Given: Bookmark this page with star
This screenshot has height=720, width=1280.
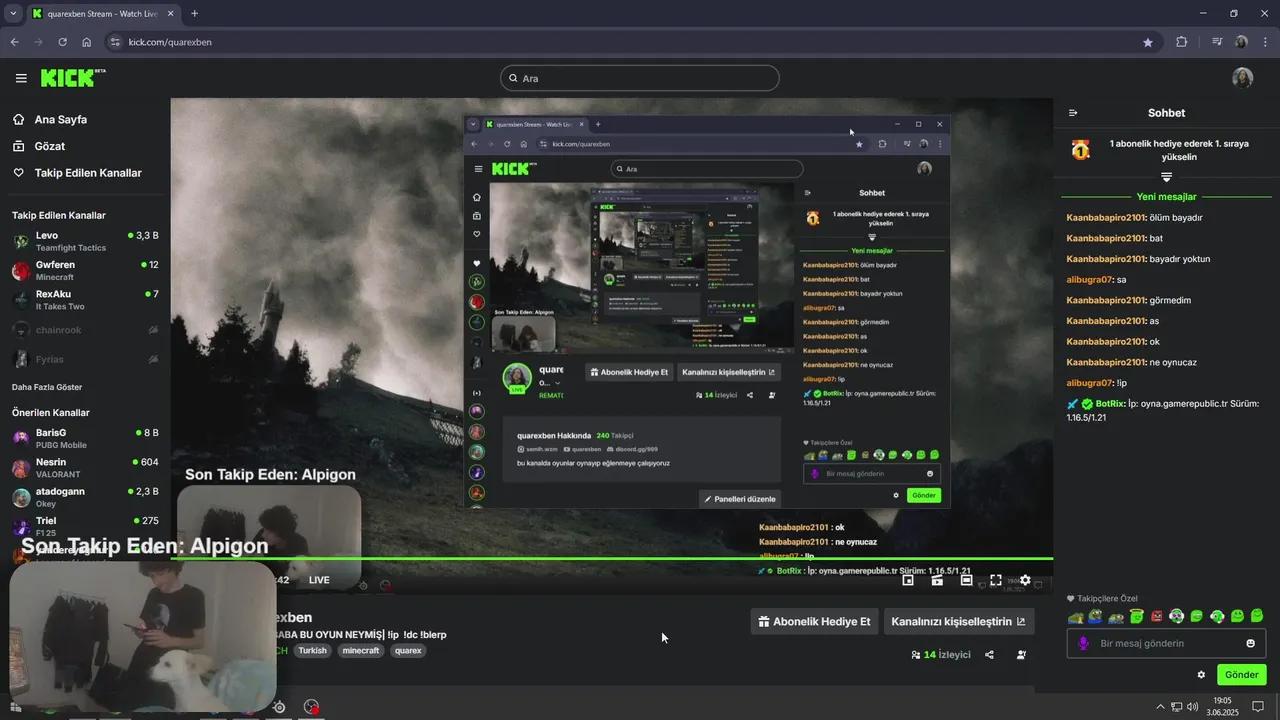Looking at the screenshot, I should (x=1147, y=42).
